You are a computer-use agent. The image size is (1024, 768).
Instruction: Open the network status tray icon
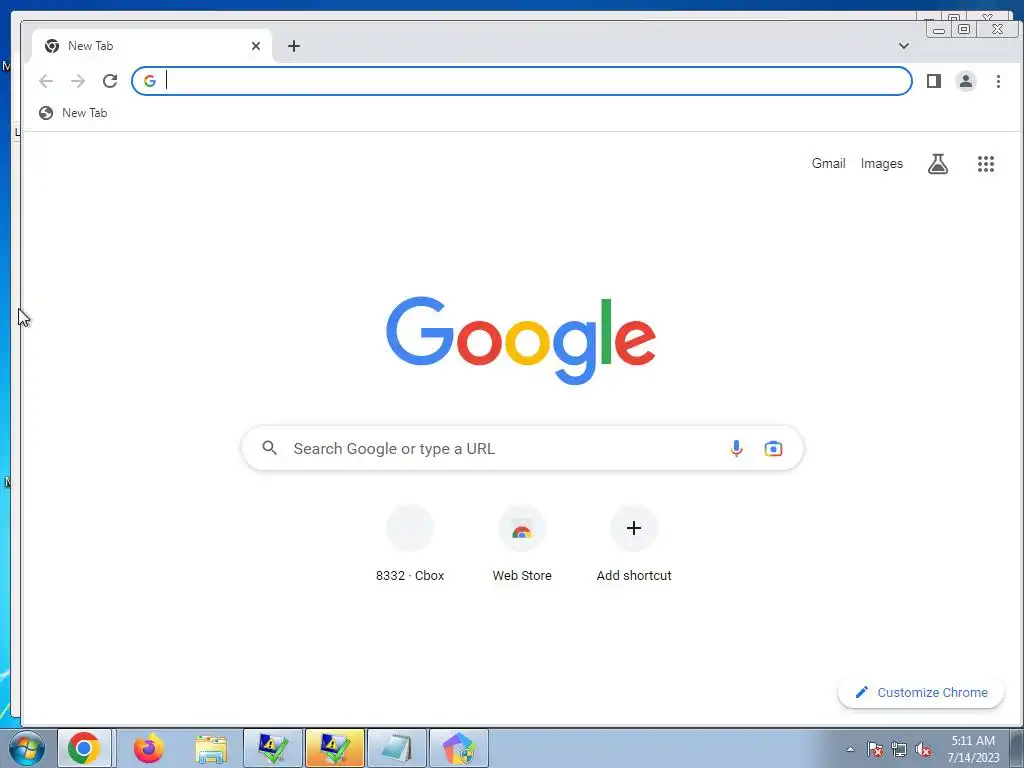point(899,749)
